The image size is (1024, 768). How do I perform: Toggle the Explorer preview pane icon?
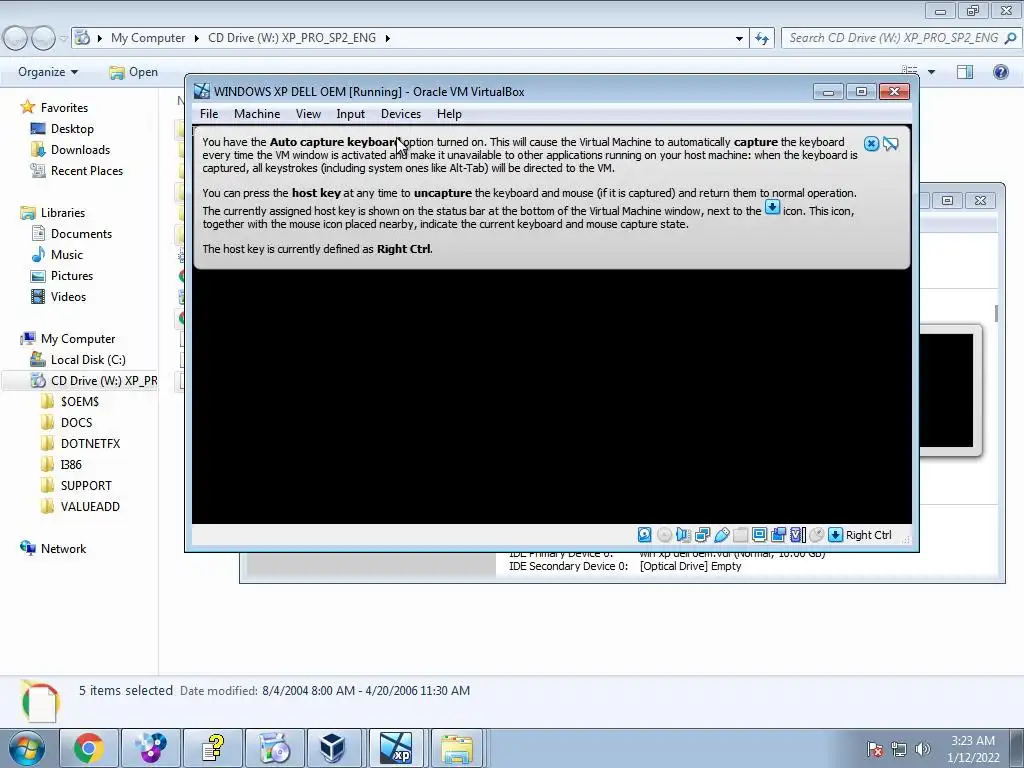[x=965, y=72]
